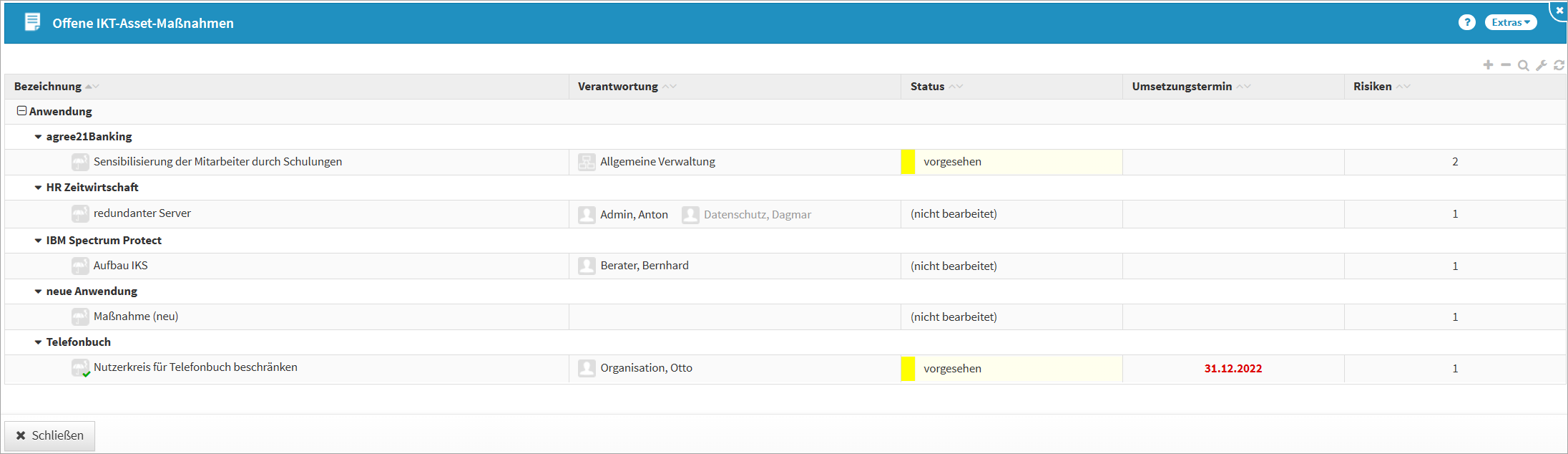Open the table search magnifier icon
Image resolution: width=1568 pixels, height=454 pixels.
[x=1524, y=65]
